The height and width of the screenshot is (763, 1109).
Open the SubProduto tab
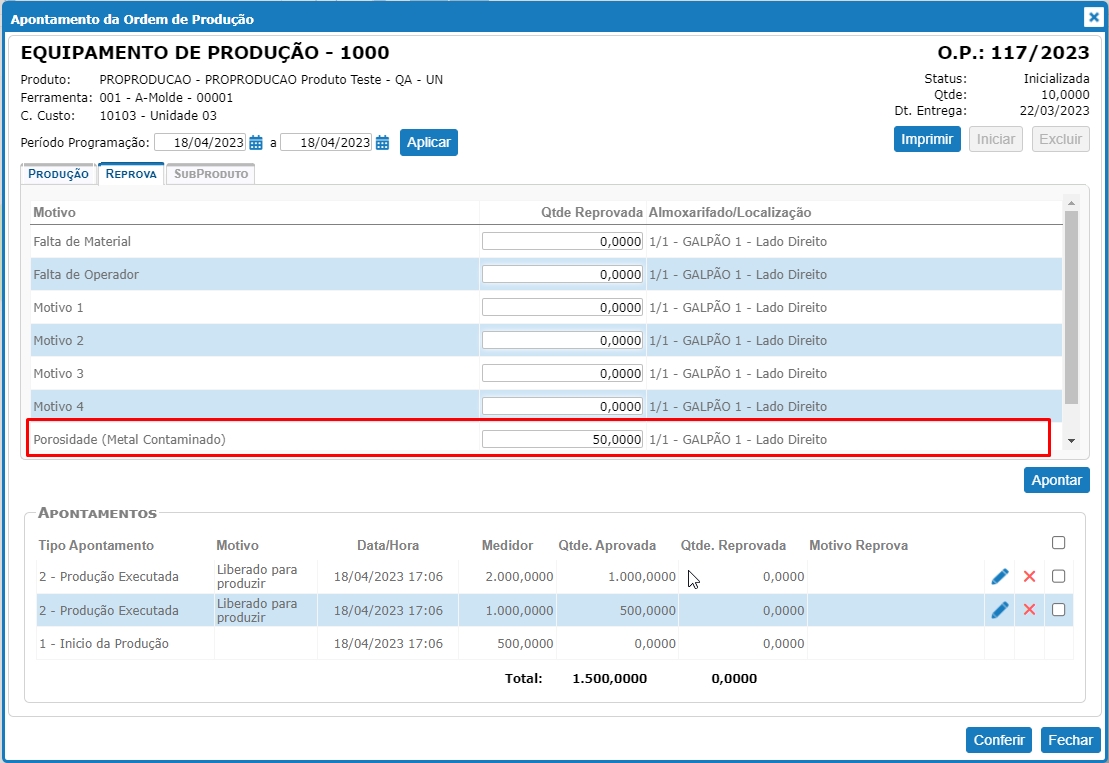[211, 174]
